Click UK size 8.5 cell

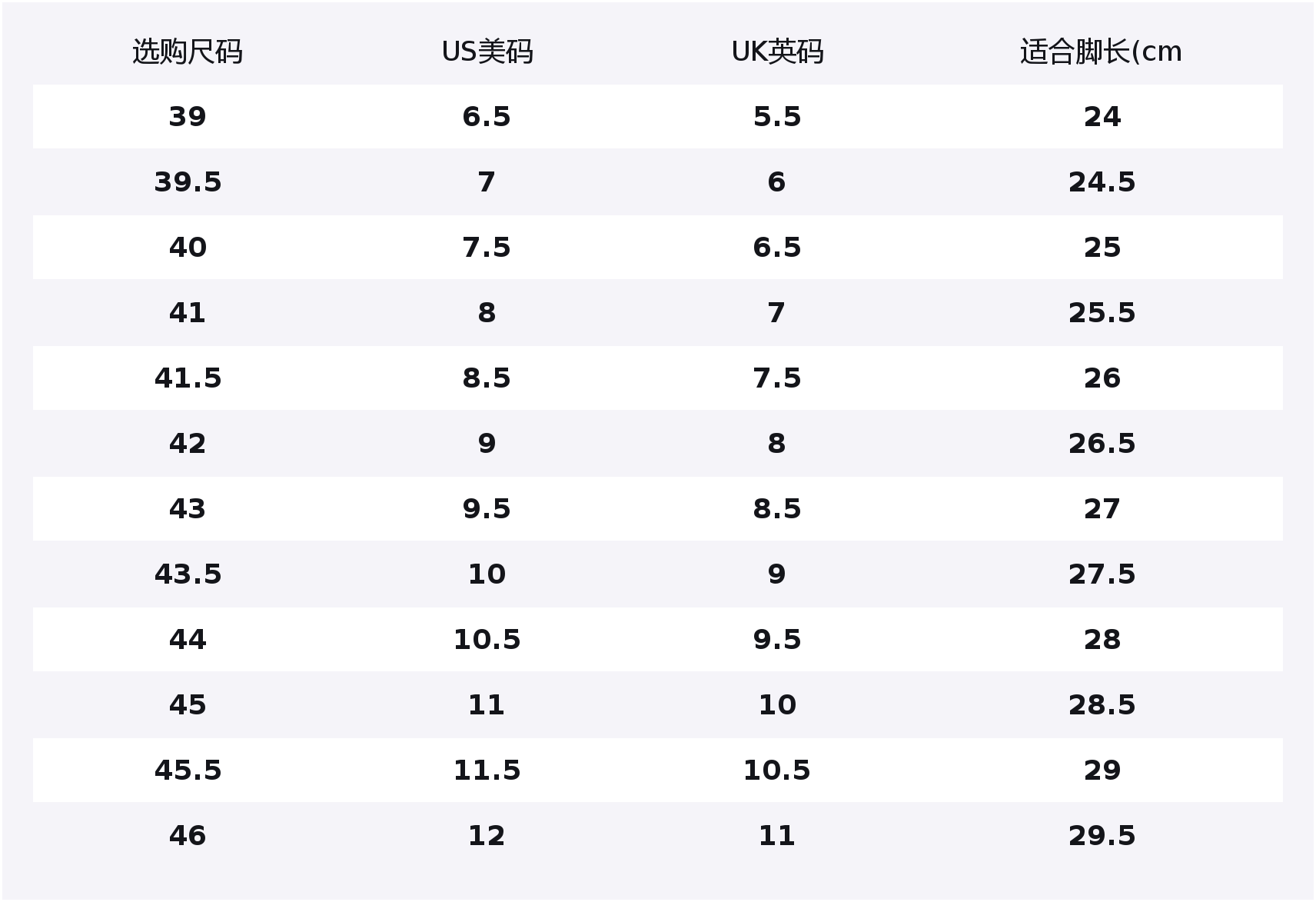[777, 509]
